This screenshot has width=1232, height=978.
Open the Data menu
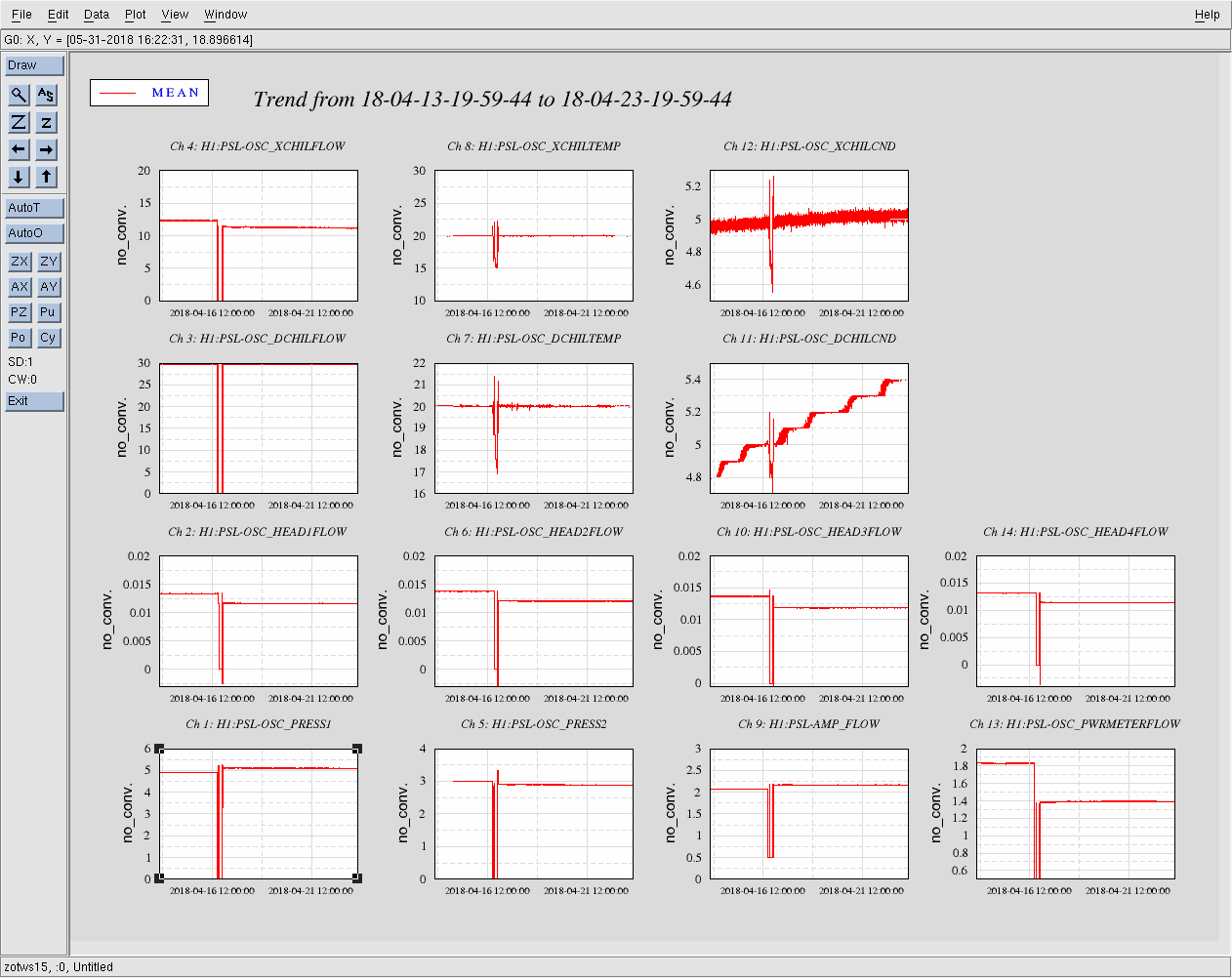(96, 15)
